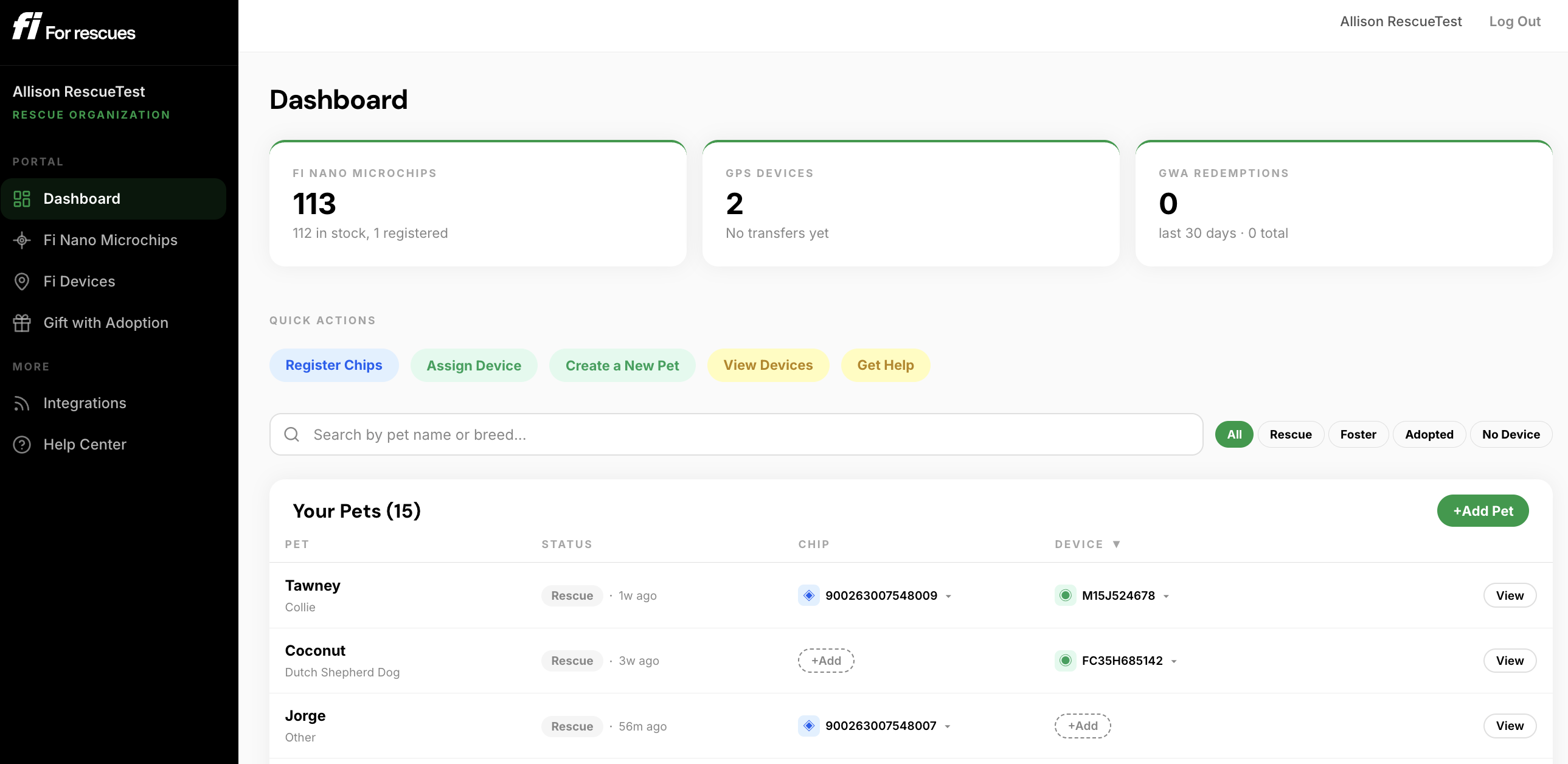This screenshot has width=1568, height=764.
Task: Click the View Devices quick action
Action: (768, 365)
